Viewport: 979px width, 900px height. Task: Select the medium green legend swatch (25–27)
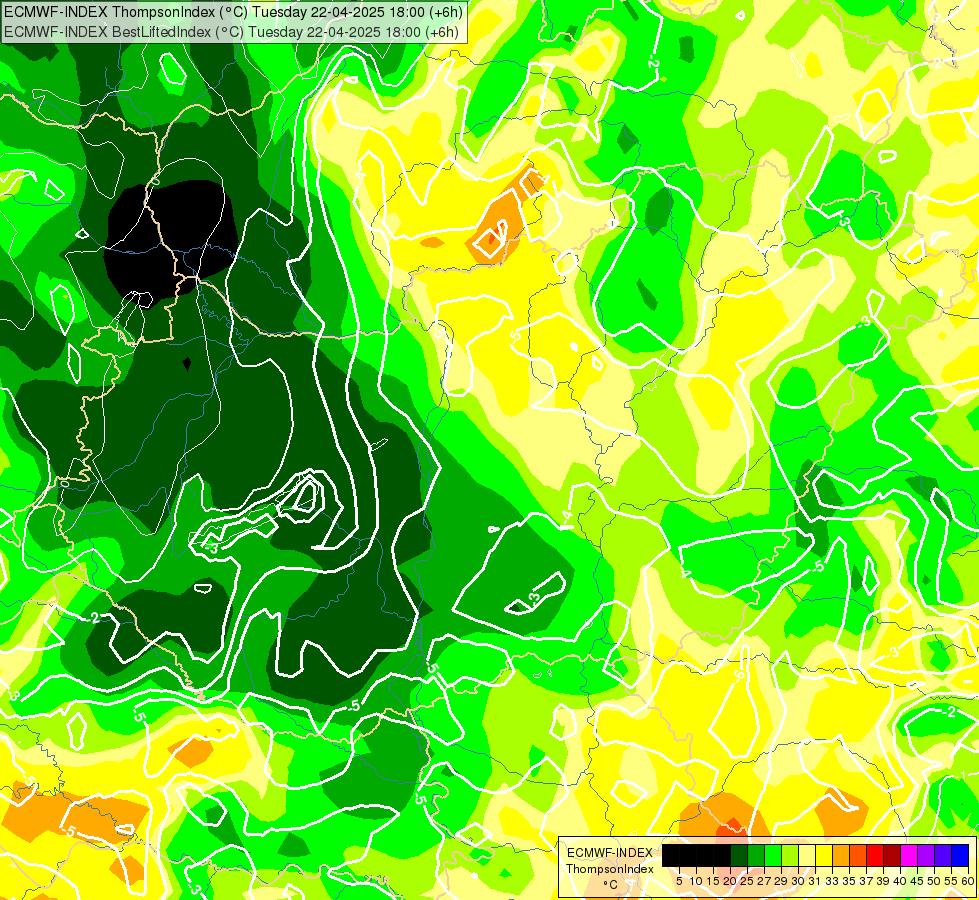[756, 855]
